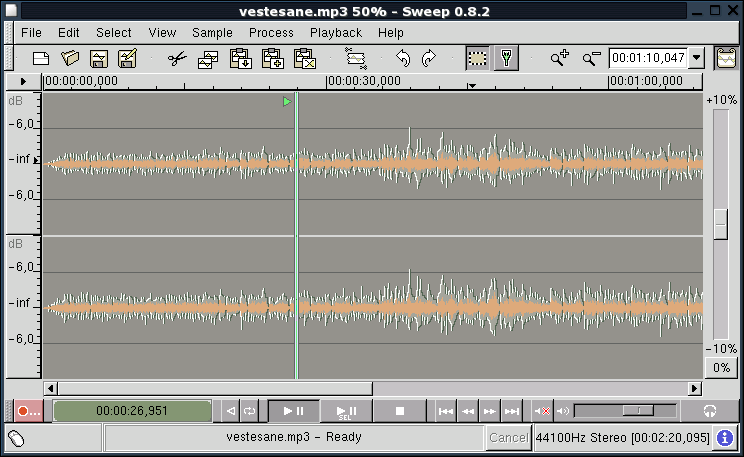
Task: Click the New file icon
Action: [x=41, y=59]
